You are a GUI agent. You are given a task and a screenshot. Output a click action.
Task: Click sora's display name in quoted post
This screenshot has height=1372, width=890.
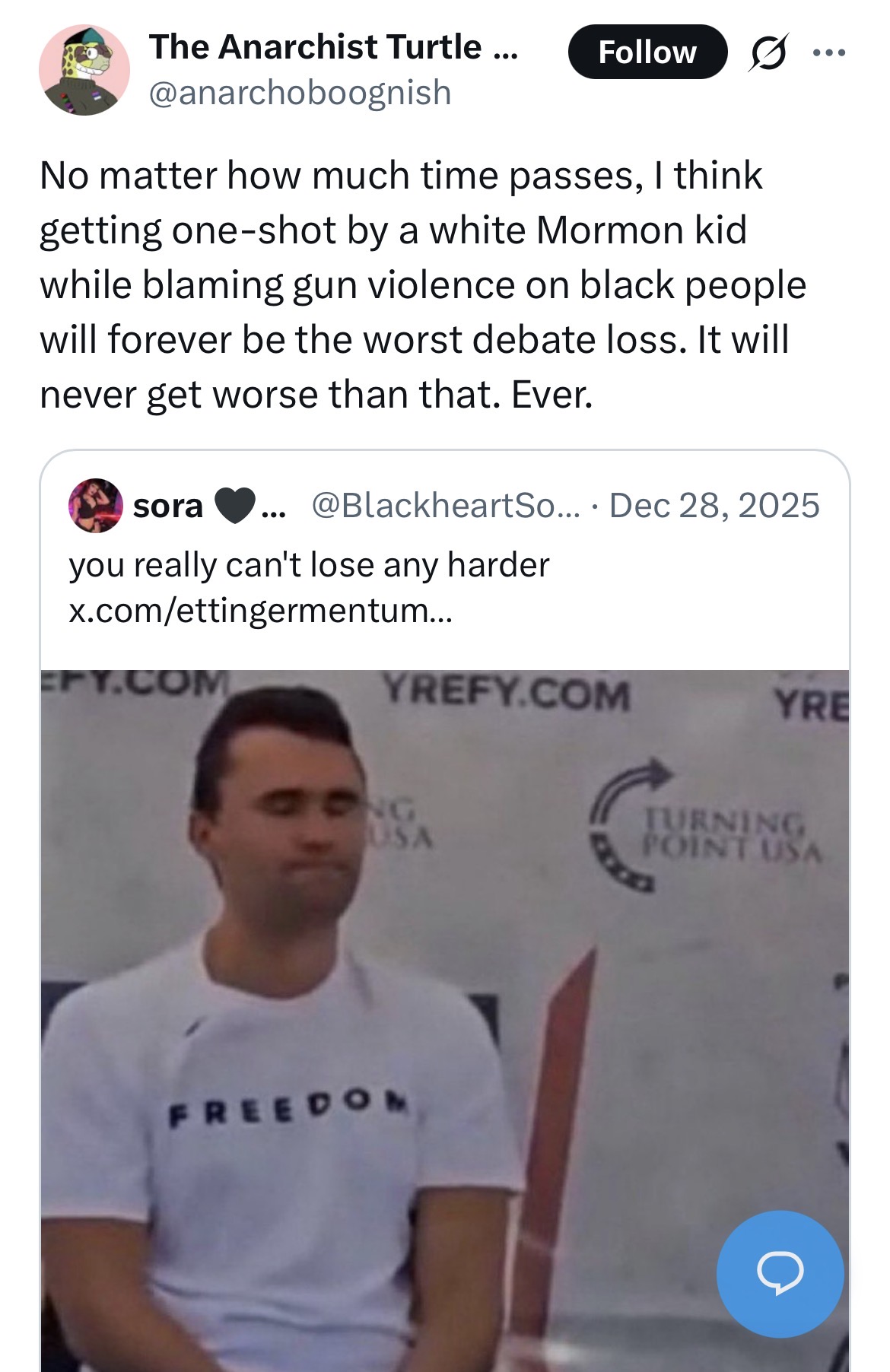click(x=168, y=506)
